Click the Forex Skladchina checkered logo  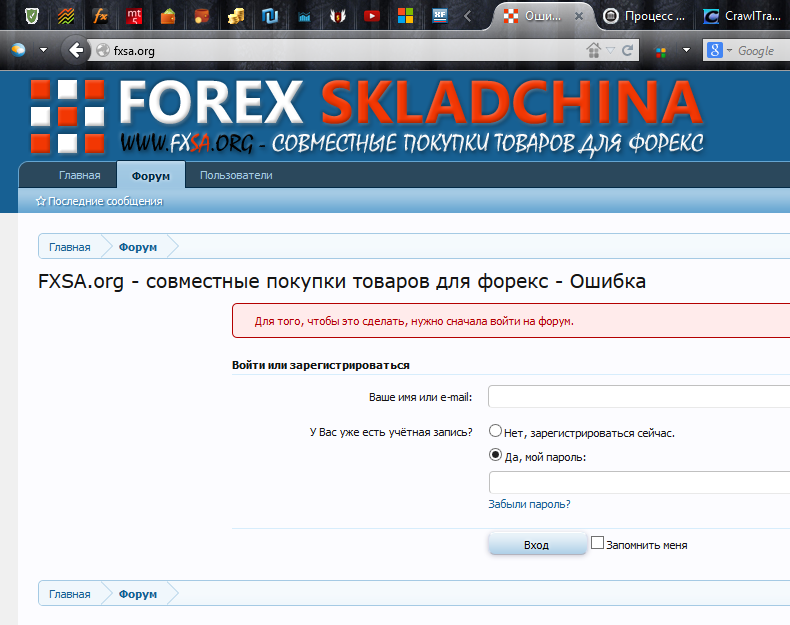(x=67, y=116)
